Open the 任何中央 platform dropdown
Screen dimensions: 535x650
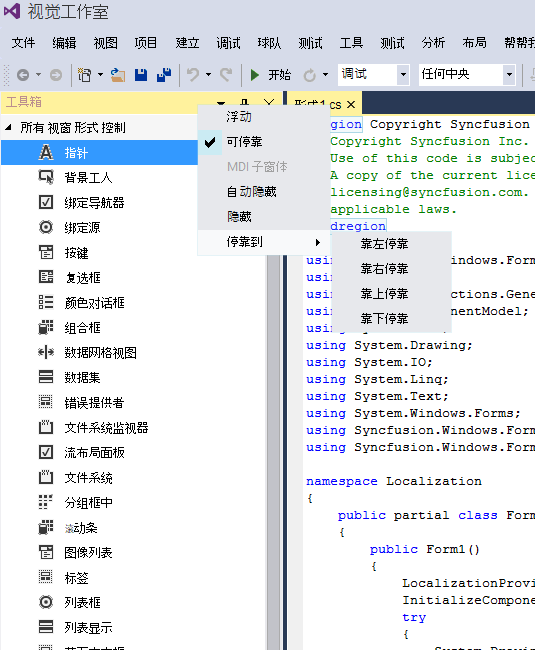[x=509, y=75]
